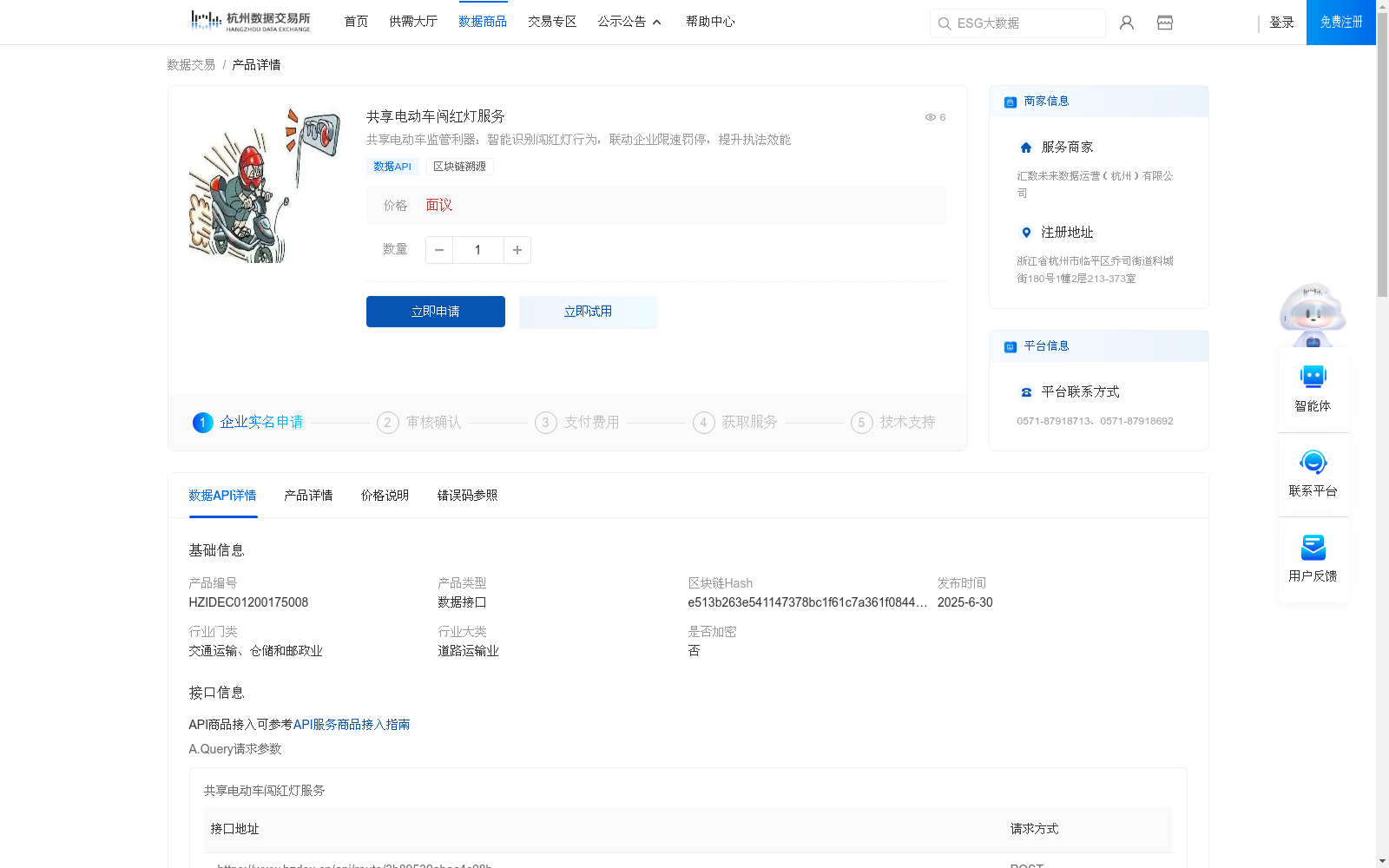
Task: Click the 数据API tag
Action: (392, 167)
